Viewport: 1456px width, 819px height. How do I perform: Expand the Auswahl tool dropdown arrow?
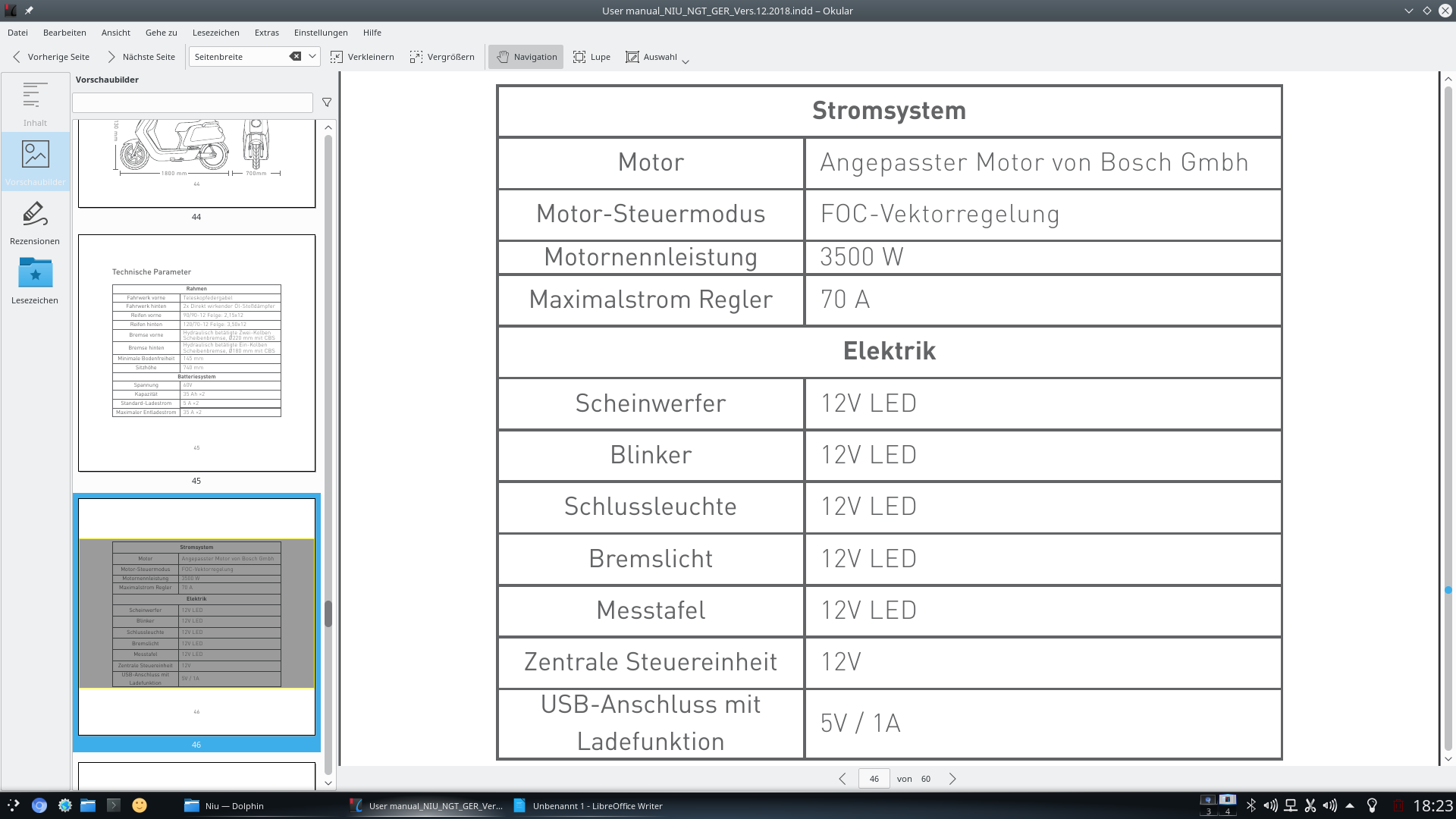pyautogui.click(x=686, y=61)
